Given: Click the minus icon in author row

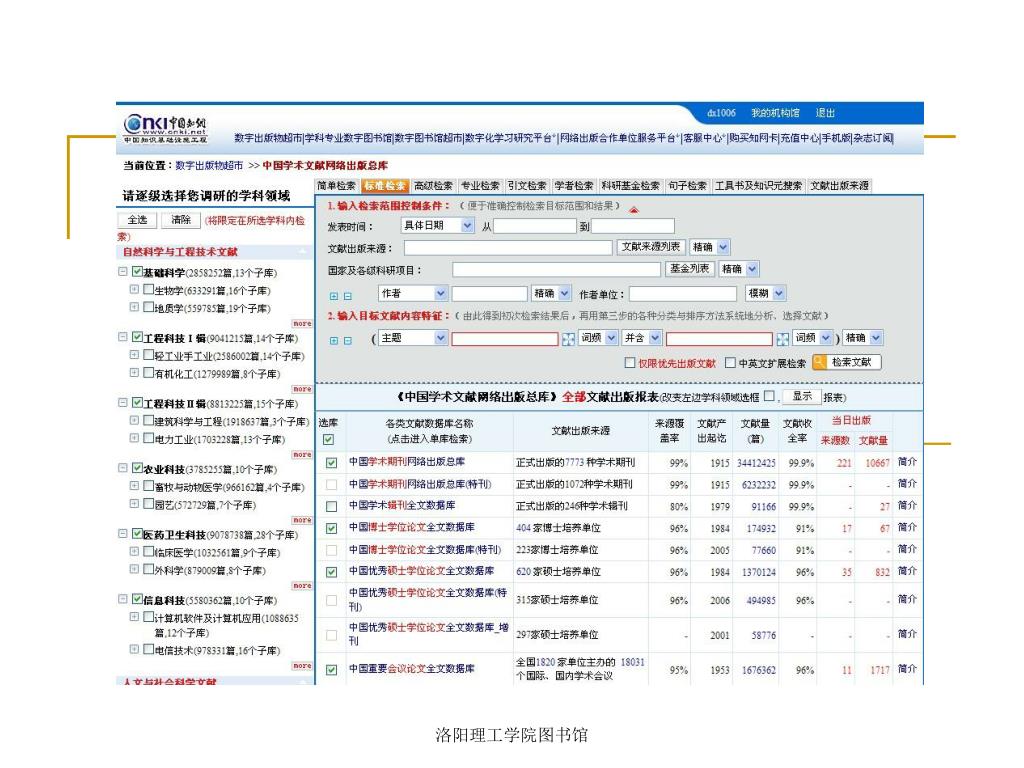Looking at the screenshot, I should tap(347, 296).
